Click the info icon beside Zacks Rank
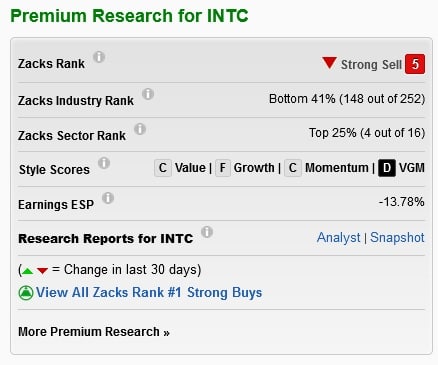The width and height of the screenshot is (438, 365). coord(99,57)
